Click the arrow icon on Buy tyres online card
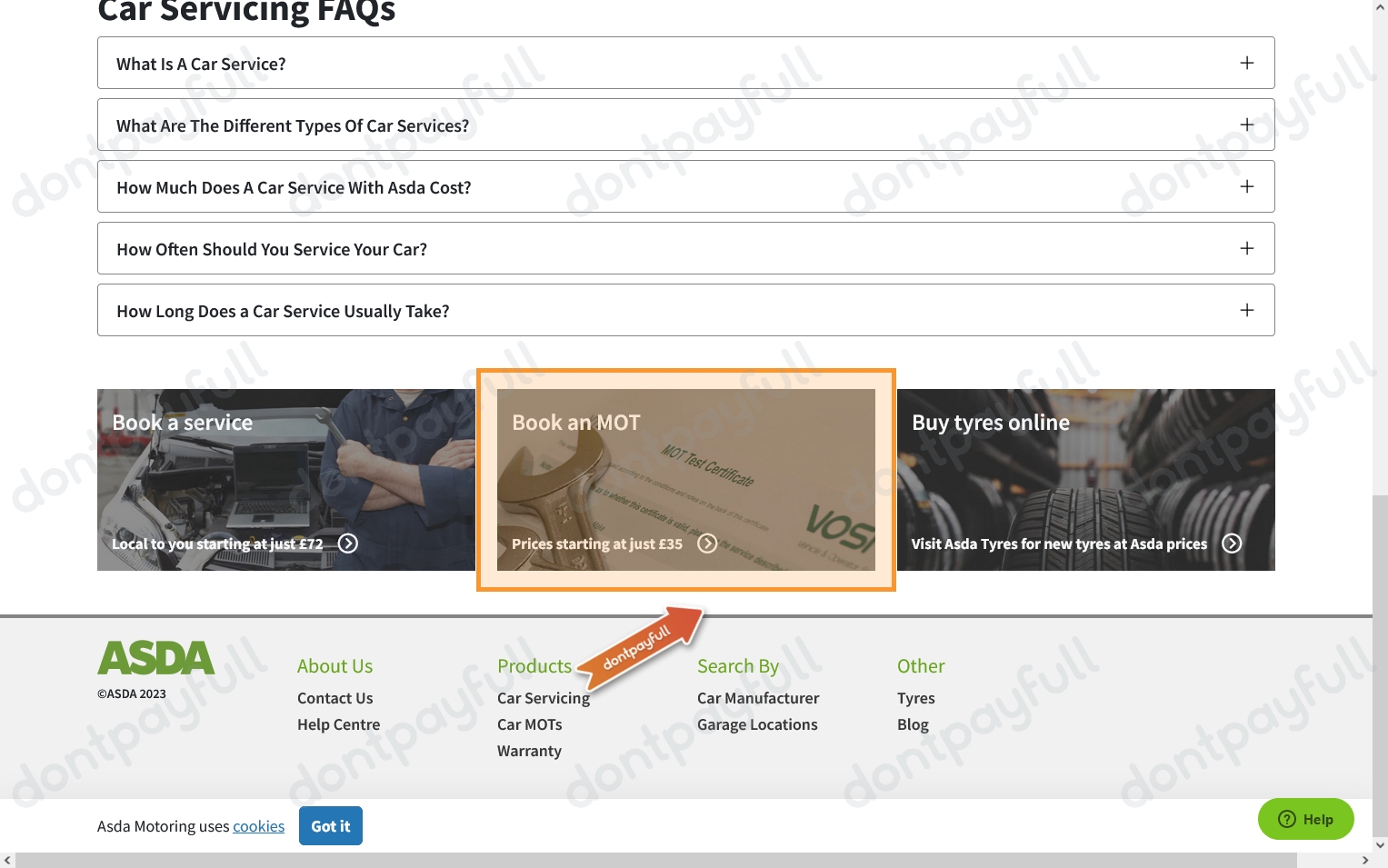1388x868 pixels. point(1233,543)
